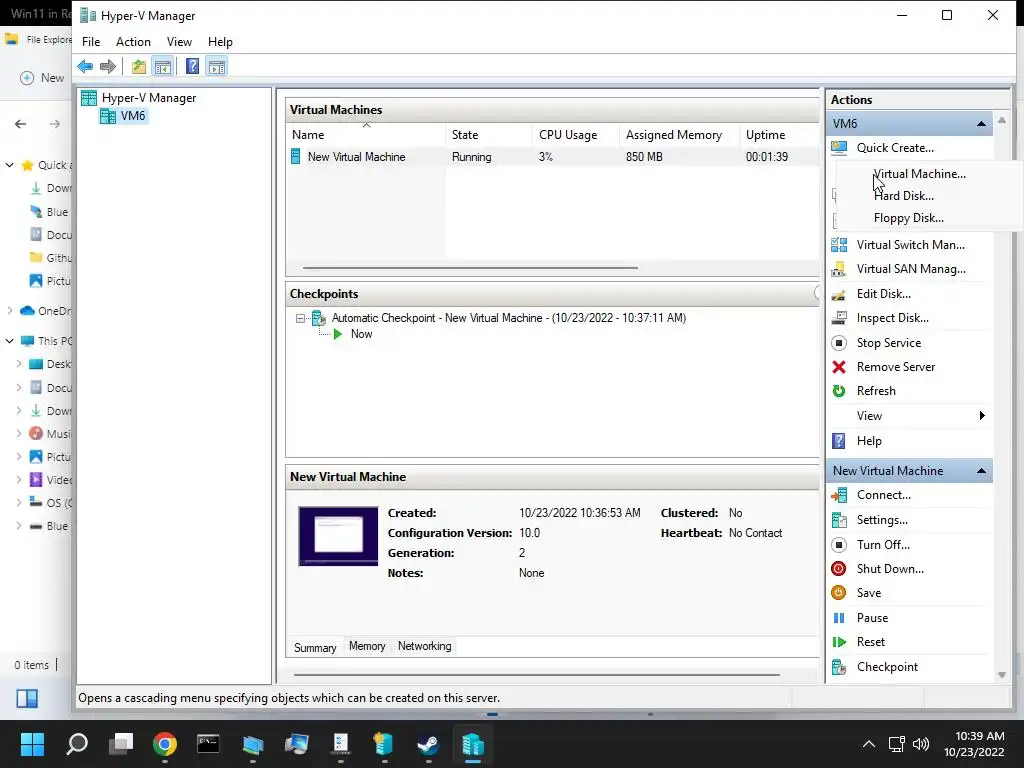Open the View menu
The height and width of the screenshot is (768, 1024).
pos(179,42)
